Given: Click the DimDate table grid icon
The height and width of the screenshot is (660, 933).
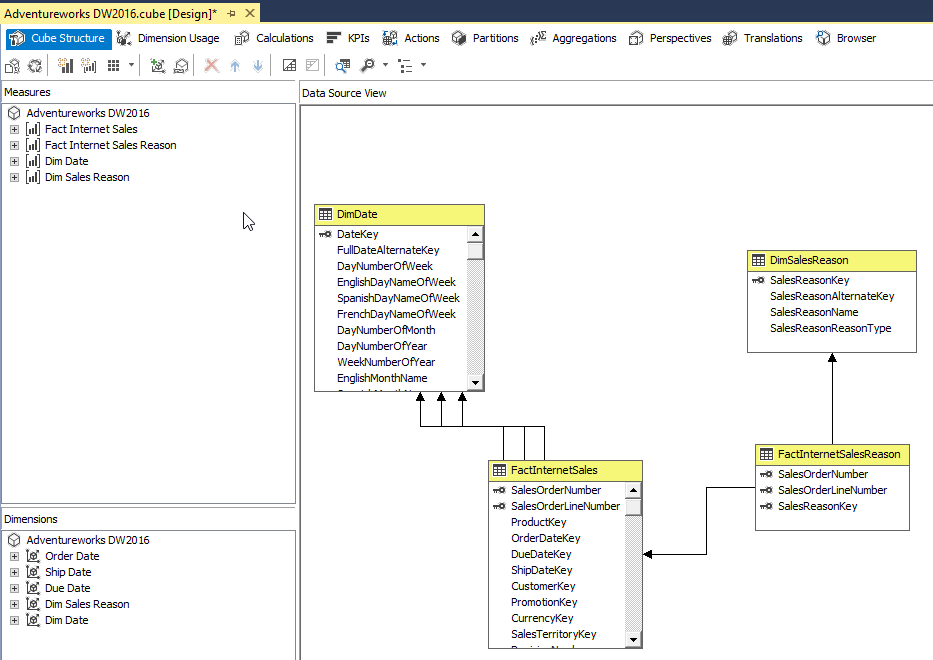Looking at the screenshot, I should coord(325,214).
